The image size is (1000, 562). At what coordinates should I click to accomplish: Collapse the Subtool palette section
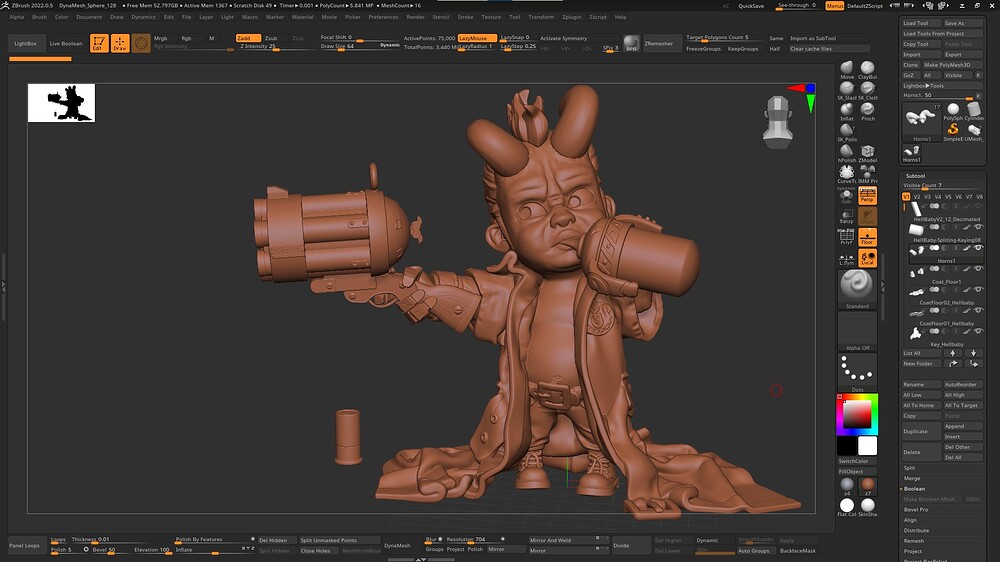point(915,176)
